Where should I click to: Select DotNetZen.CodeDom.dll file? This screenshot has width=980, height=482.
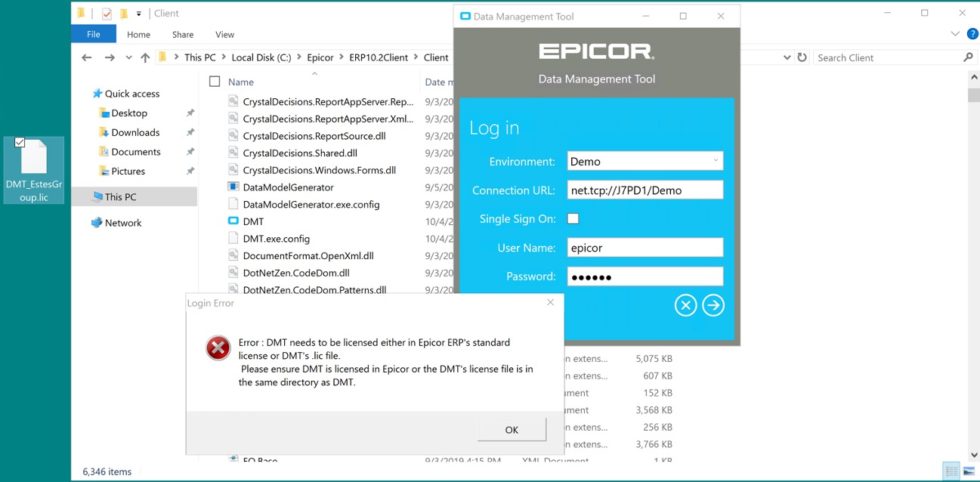296,273
